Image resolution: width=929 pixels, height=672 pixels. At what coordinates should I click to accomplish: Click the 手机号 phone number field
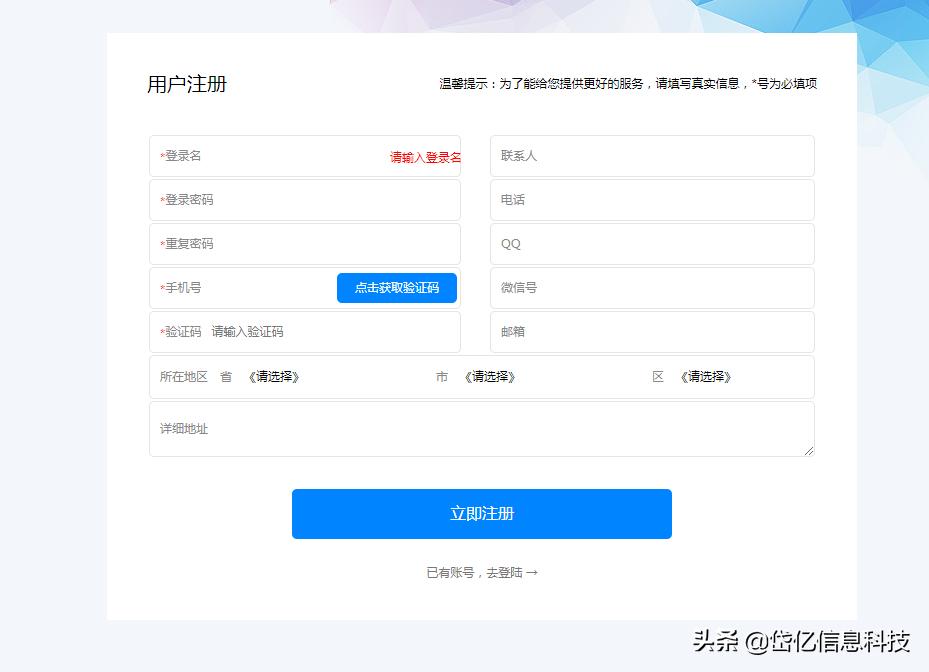click(x=230, y=288)
